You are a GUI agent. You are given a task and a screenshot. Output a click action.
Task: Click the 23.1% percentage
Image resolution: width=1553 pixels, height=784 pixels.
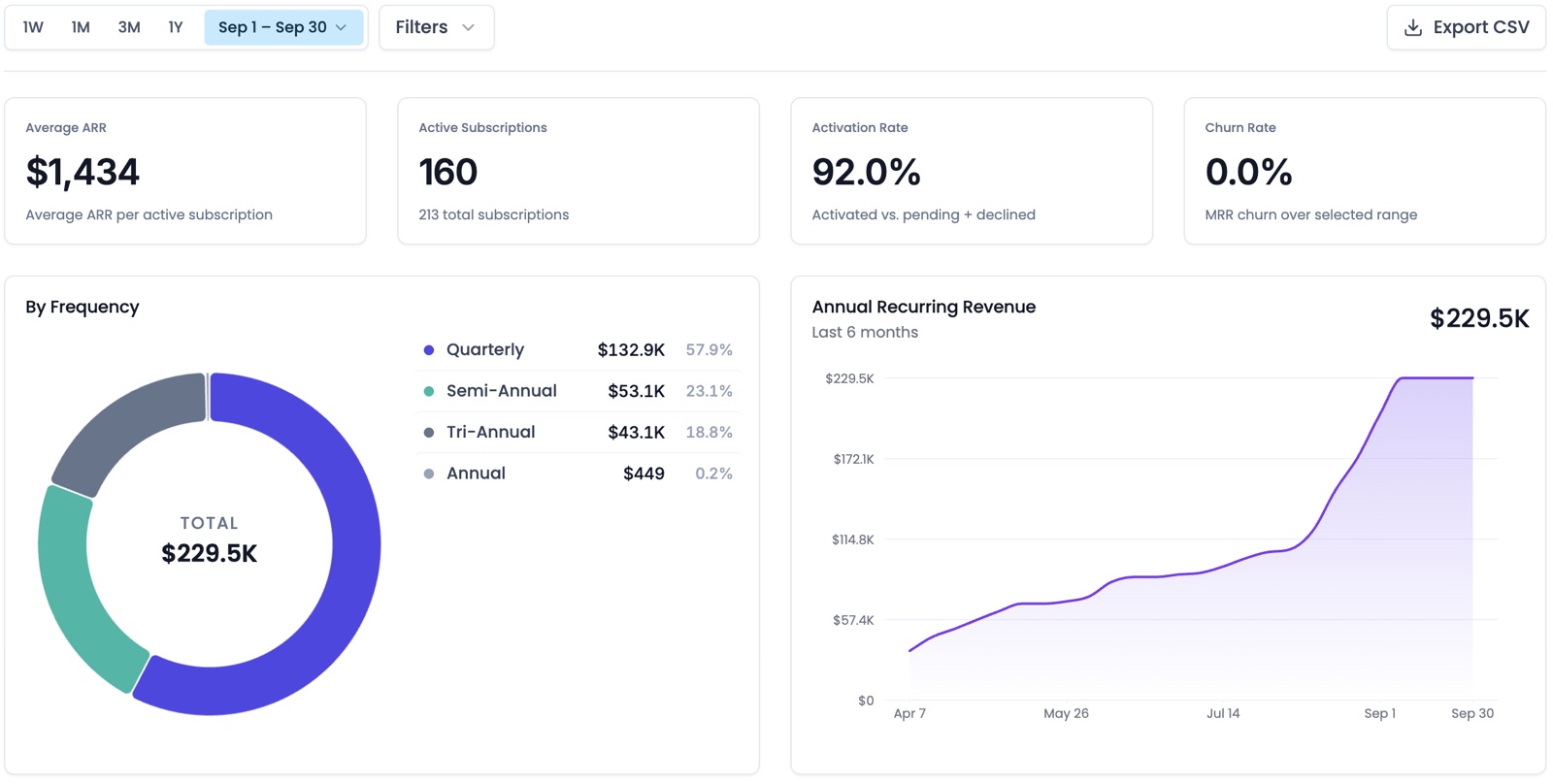[710, 391]
